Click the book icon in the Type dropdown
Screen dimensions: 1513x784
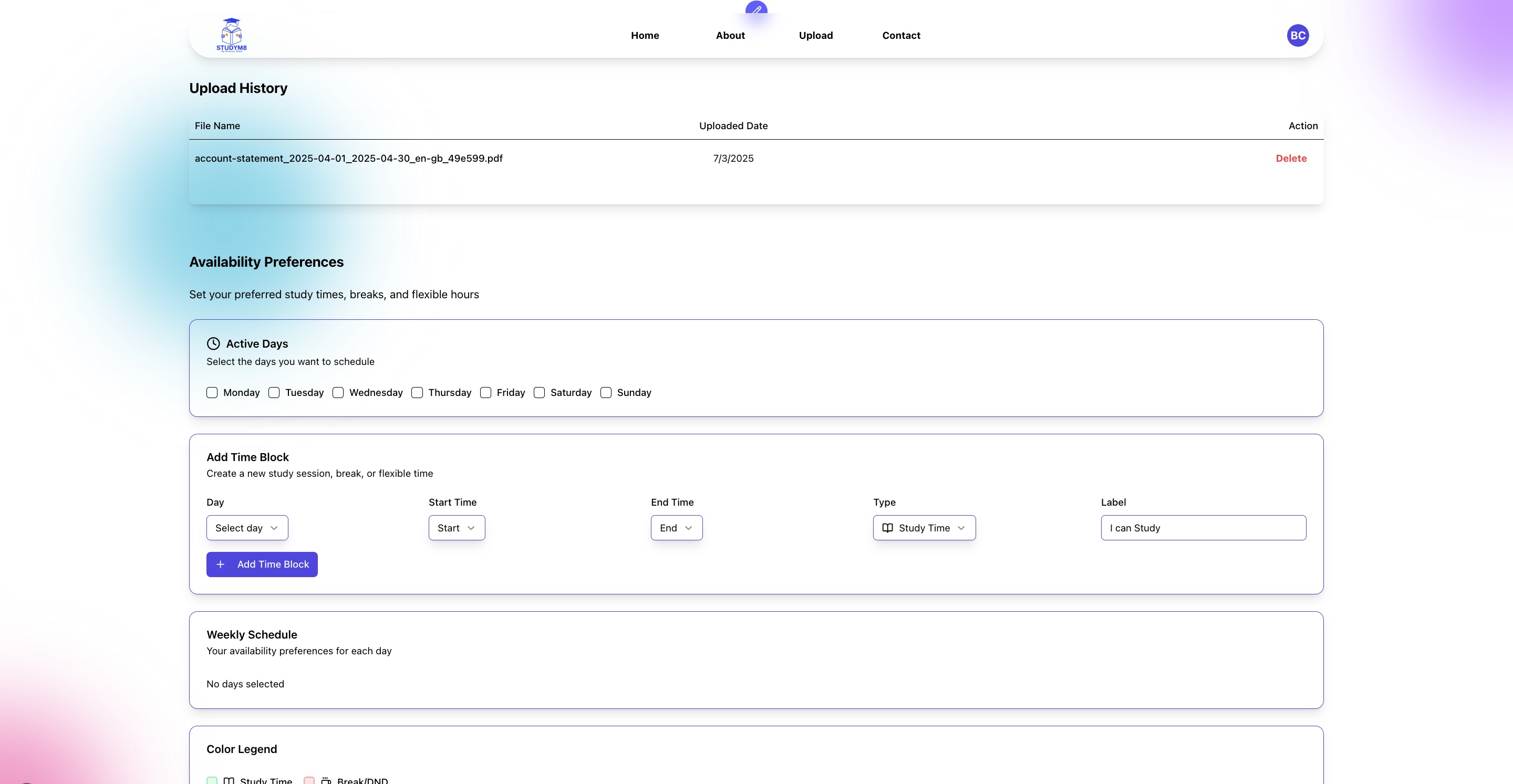point(887,528)
